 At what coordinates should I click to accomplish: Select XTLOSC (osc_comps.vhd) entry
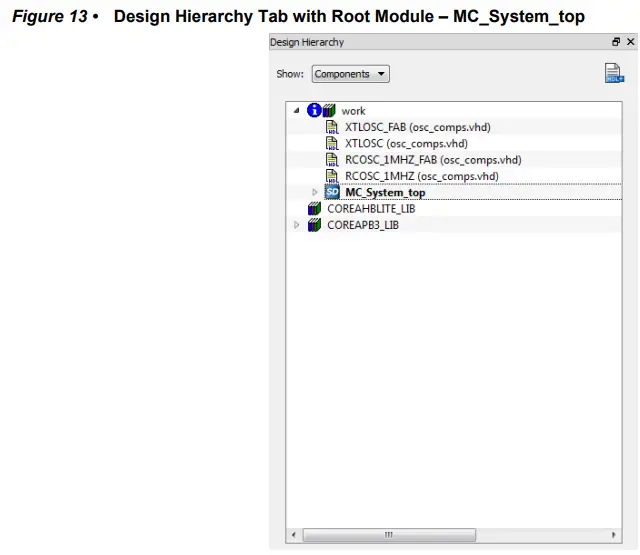[406, 144]
